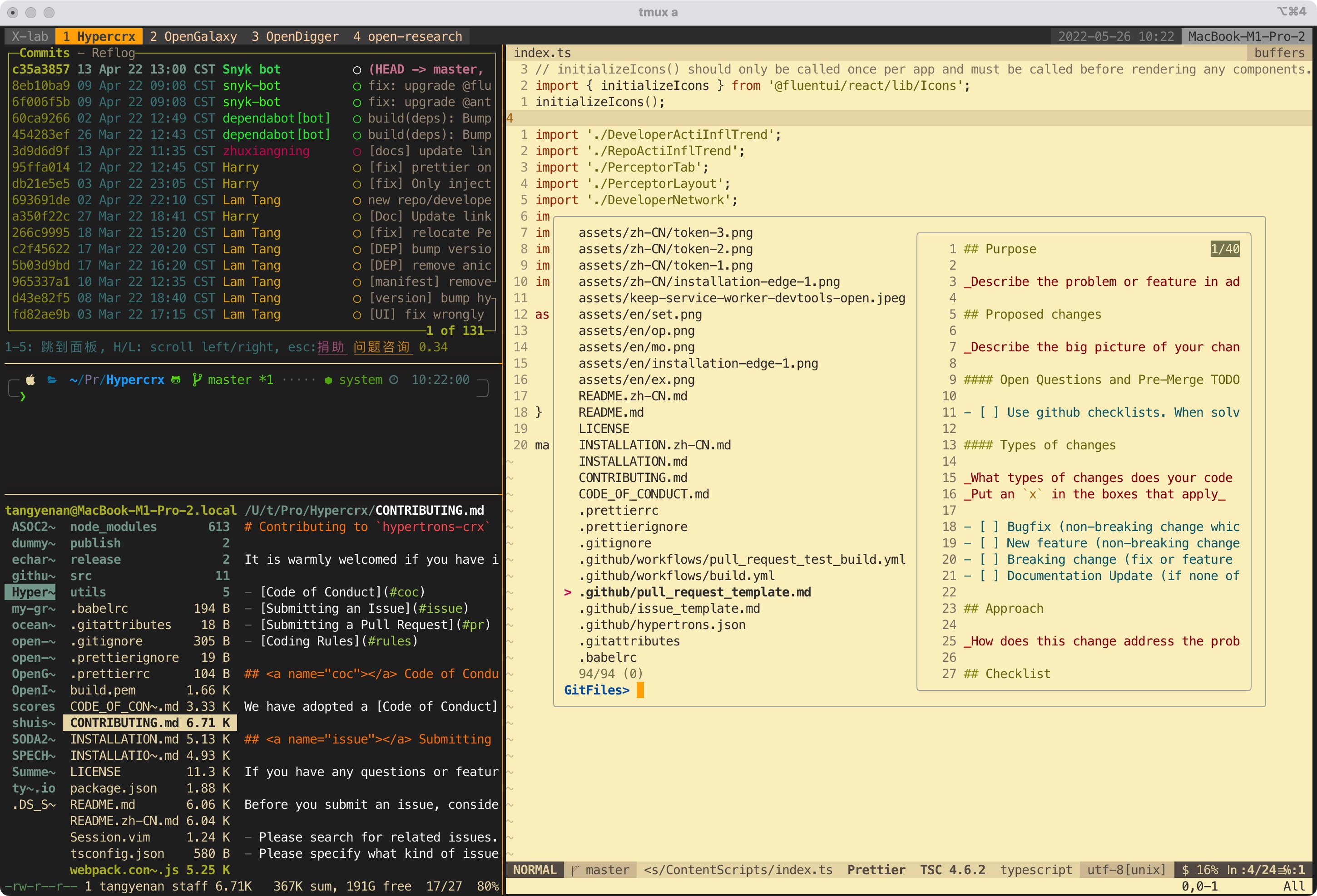This screenshot has width=1317, height=896.
Task: Switch to the Reflog tab in lazygit
Action: 114,53
